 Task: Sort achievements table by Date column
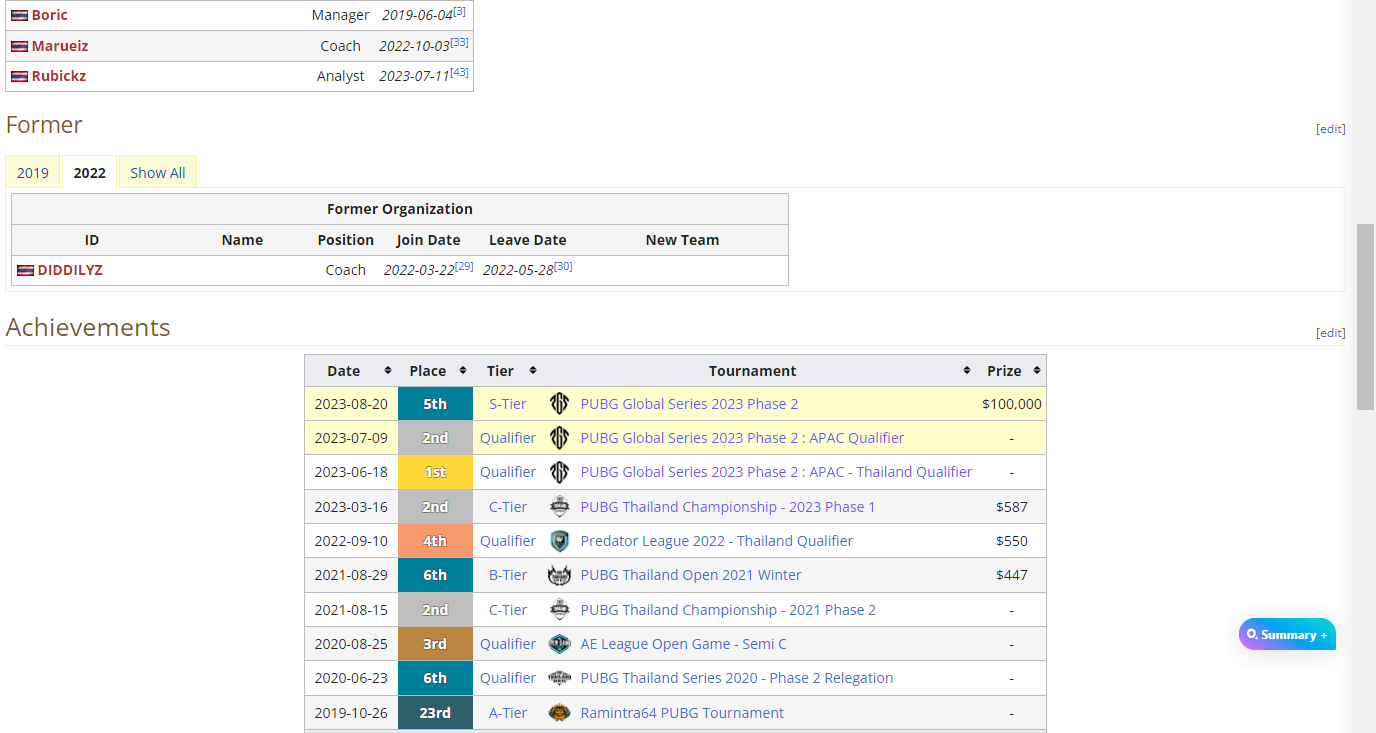(x=388, y=371)
